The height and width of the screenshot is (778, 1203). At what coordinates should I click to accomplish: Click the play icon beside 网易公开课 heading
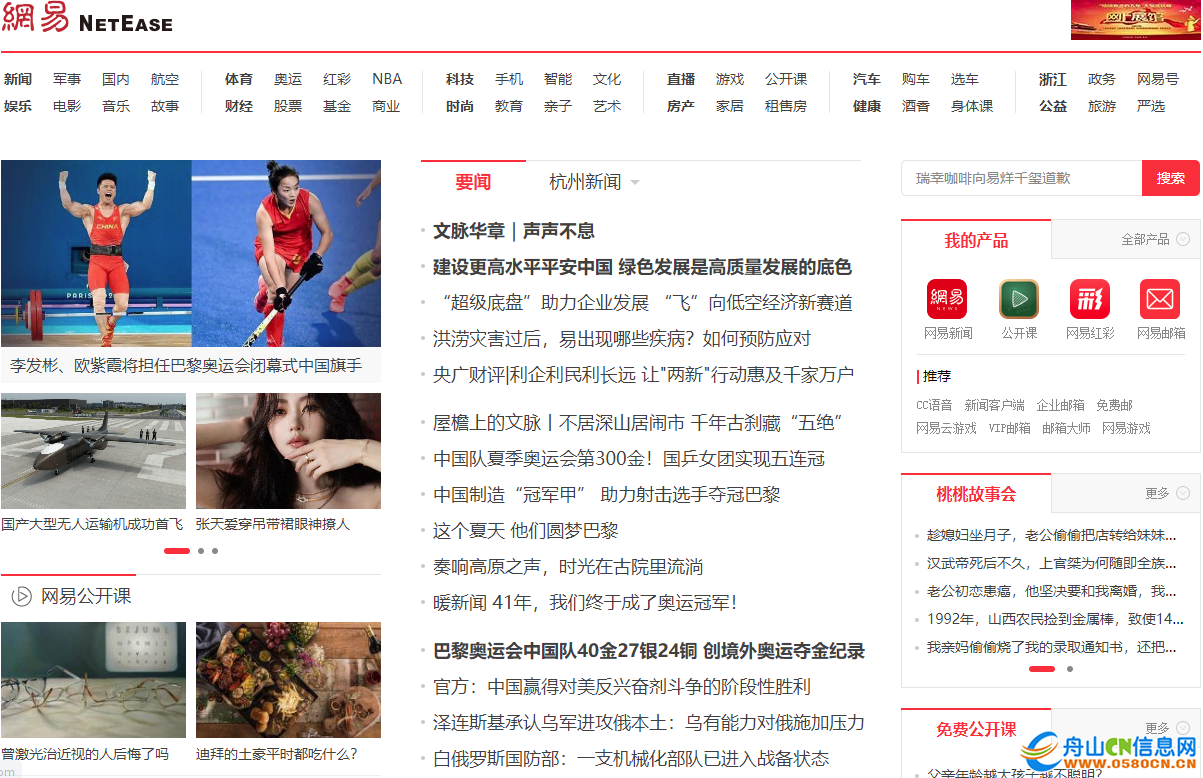coord(21,597)
